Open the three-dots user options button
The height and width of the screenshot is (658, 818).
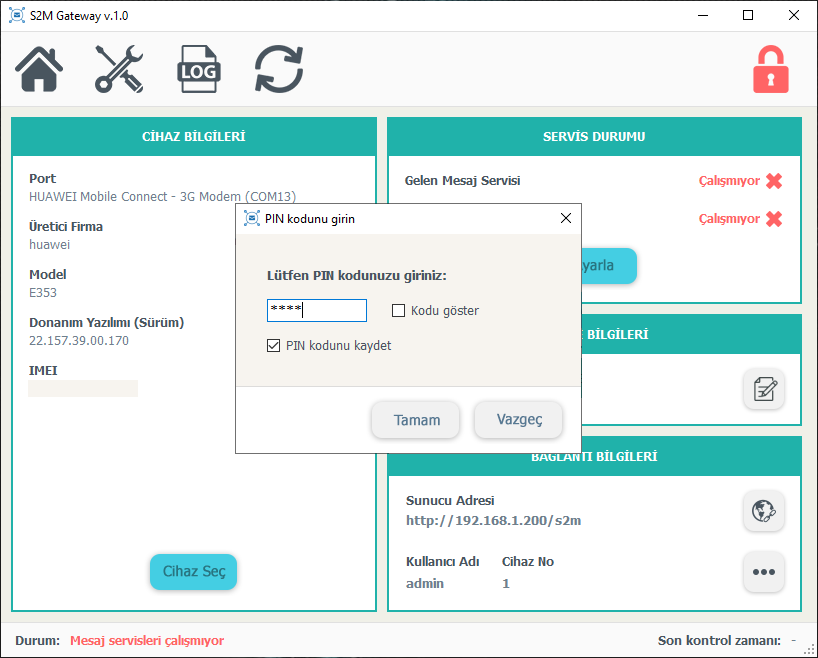763,572
